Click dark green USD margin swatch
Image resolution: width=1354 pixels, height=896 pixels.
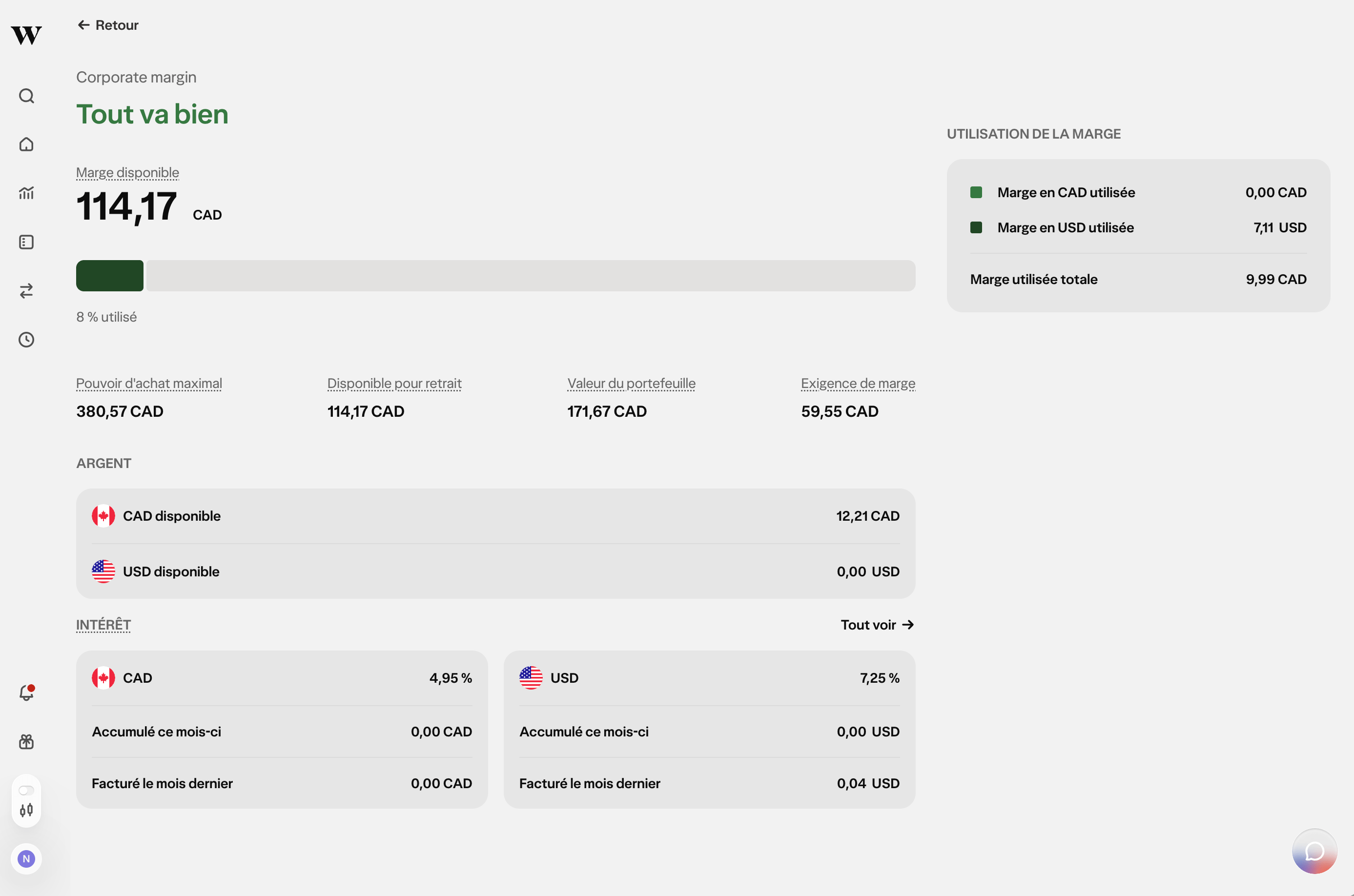976,227
